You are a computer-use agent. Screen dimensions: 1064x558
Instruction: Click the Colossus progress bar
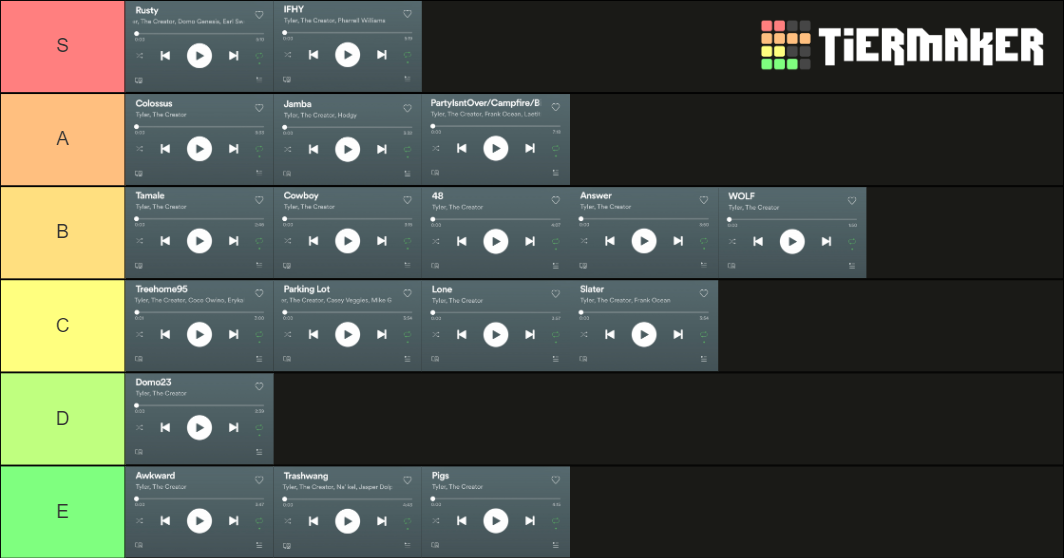coord(200,126)
